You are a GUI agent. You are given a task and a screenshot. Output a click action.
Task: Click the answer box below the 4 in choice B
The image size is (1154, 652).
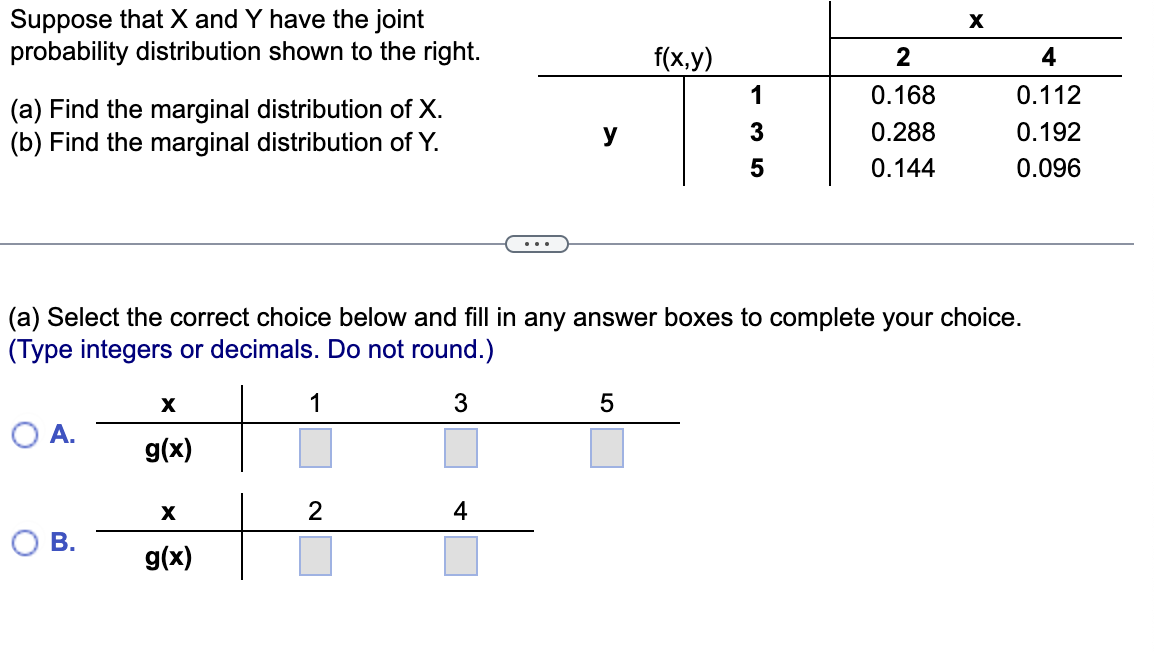459,556
